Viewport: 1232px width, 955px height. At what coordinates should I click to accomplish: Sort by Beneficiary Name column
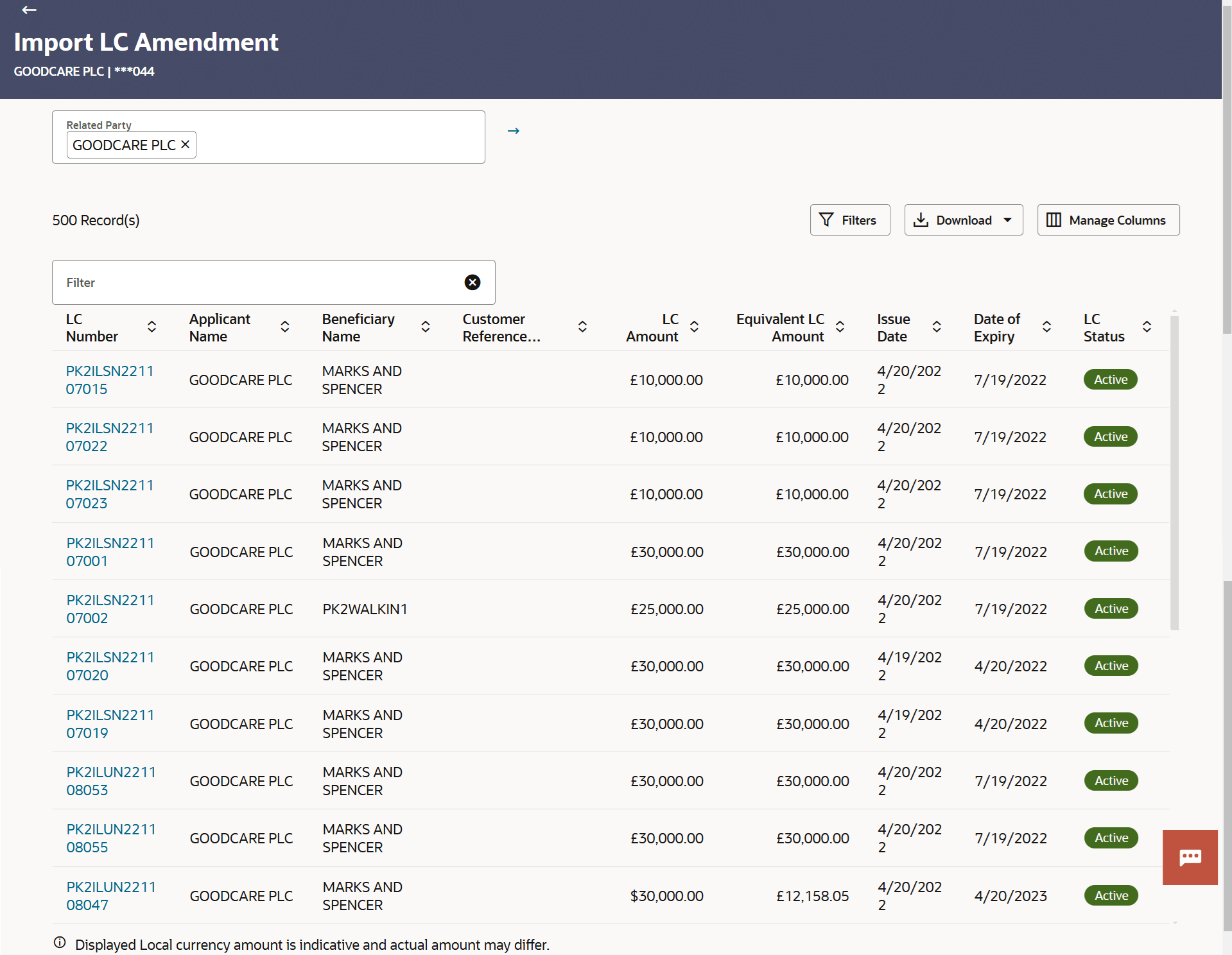pyautogui.click(x=425, y=327)
